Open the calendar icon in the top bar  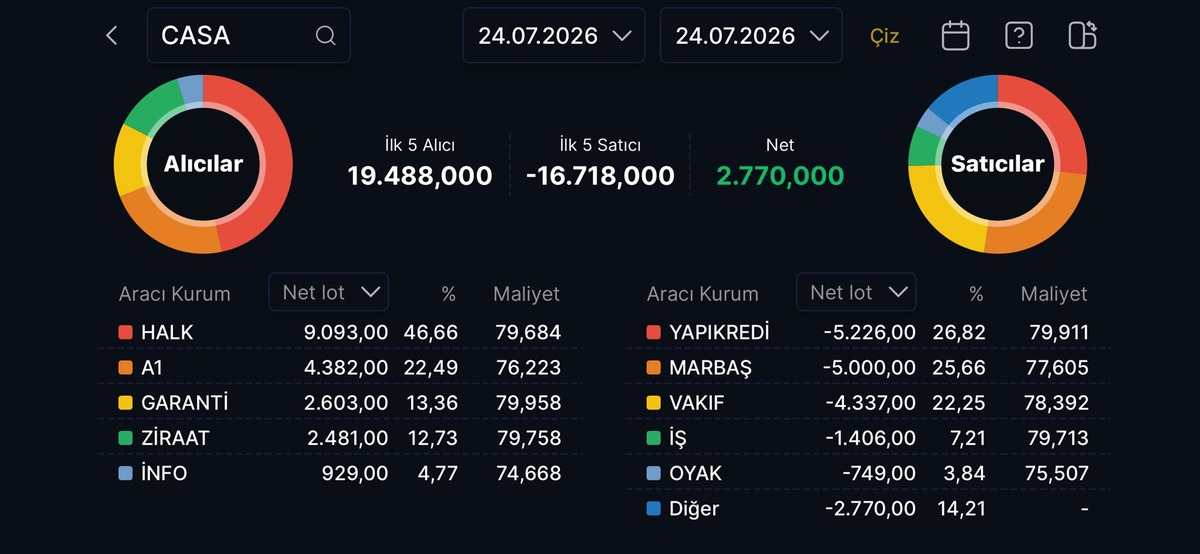(956, 36)
